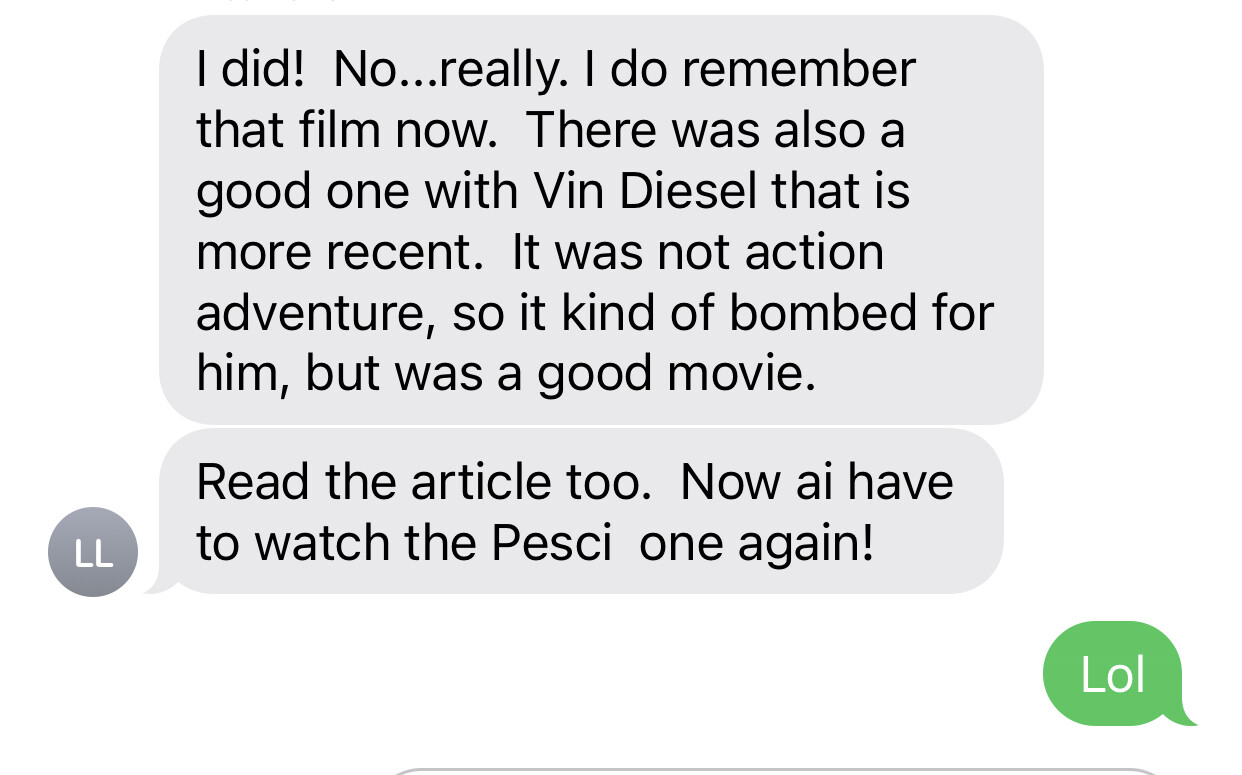Tap the tail of the Pesci message bubble
The height and width of the screenshot is (775, 1242).
tap(158, 583)
